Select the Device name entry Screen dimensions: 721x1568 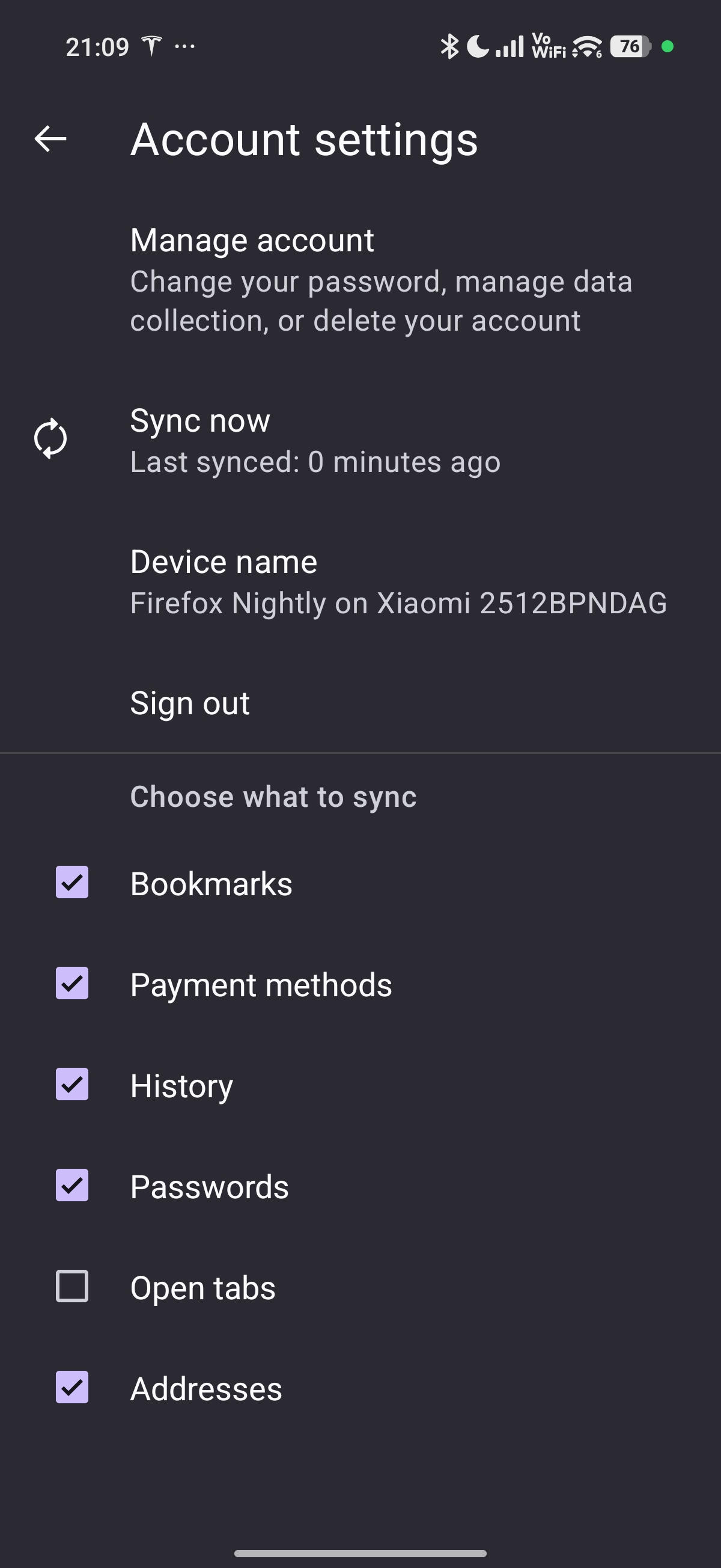coord(398,581)
